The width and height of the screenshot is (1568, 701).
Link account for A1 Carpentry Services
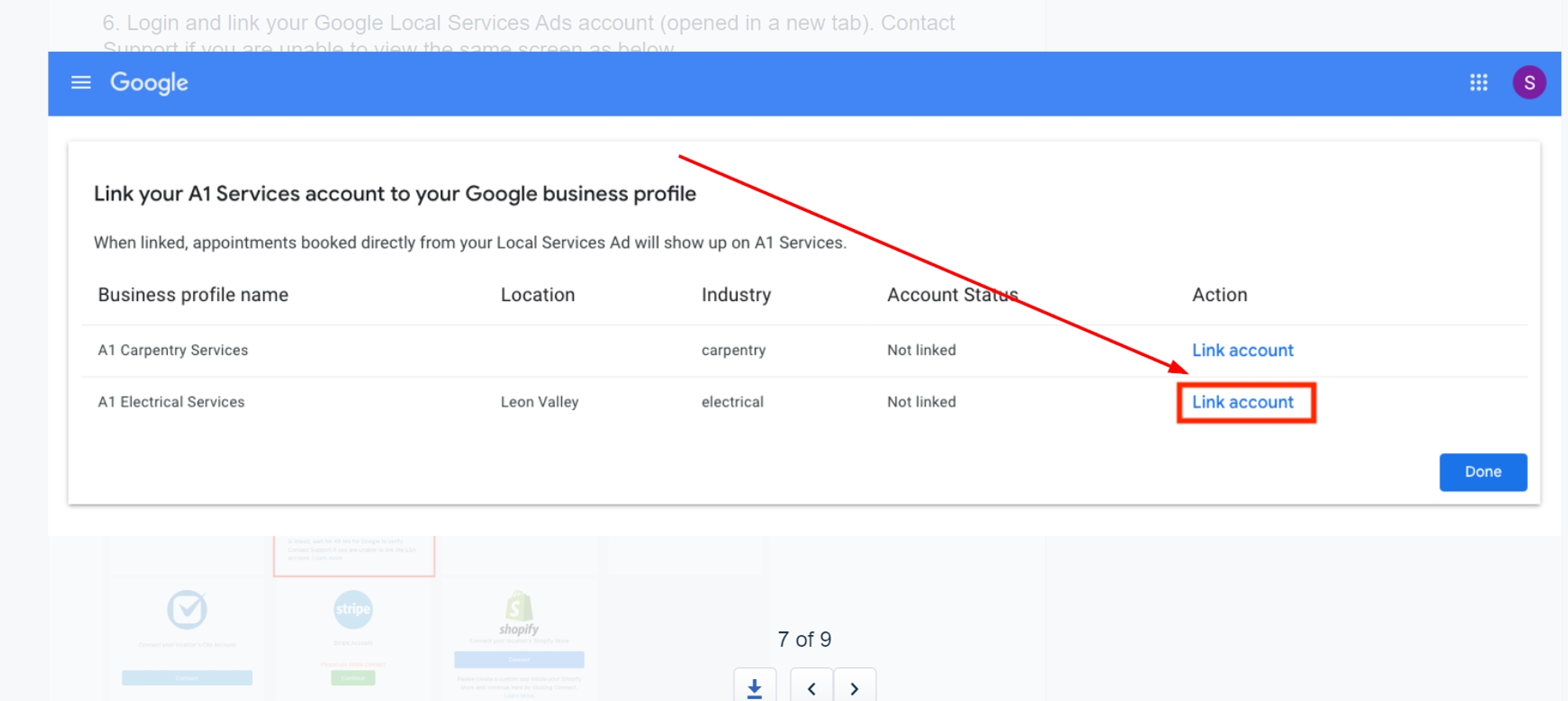click(1242, 350)
